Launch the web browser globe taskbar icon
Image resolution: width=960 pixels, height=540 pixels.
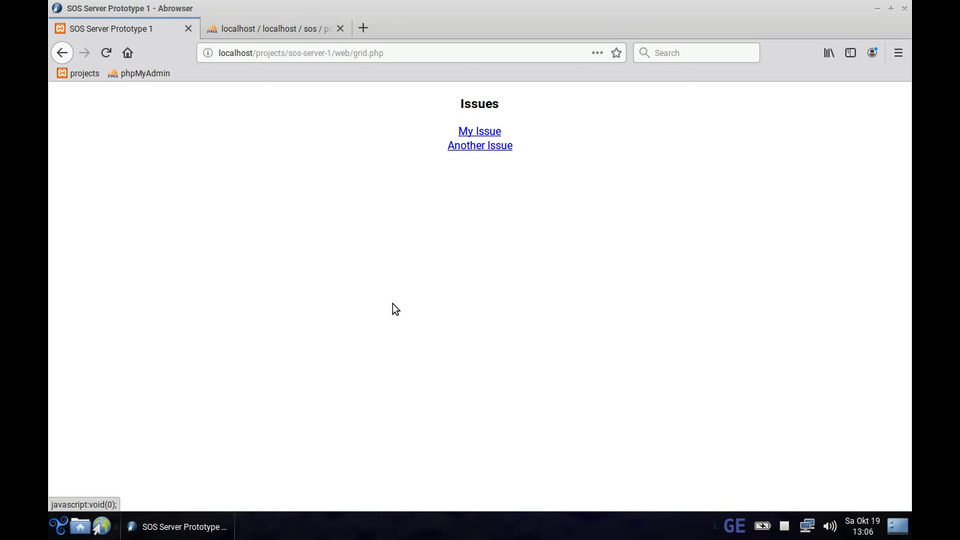pos(102,526)
